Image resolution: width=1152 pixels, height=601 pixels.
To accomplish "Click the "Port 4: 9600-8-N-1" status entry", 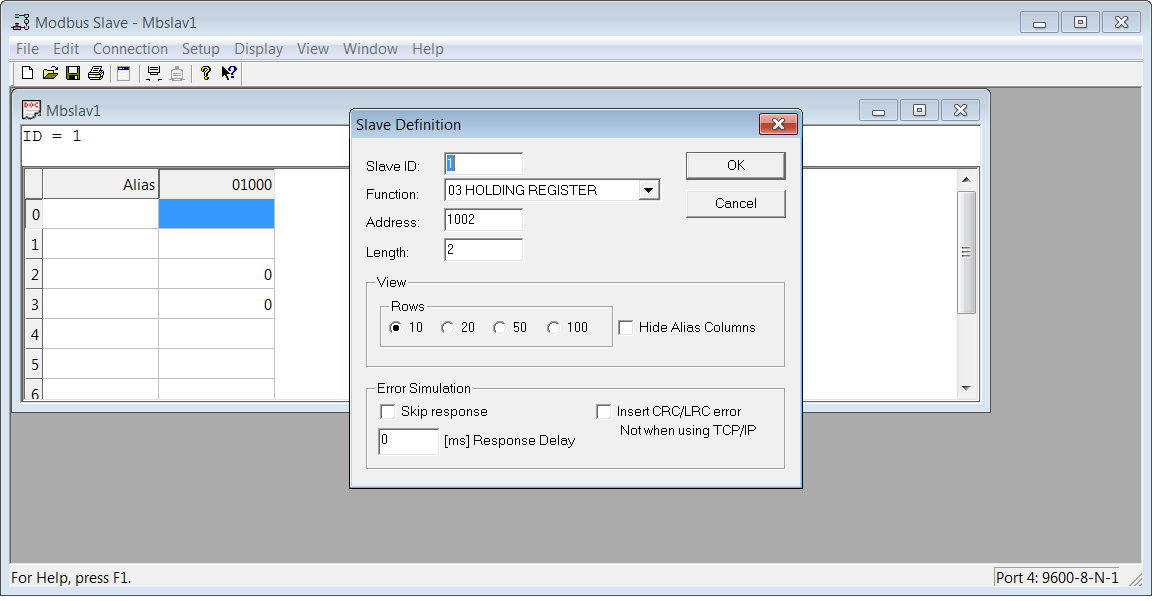I will click(1057, 577).
